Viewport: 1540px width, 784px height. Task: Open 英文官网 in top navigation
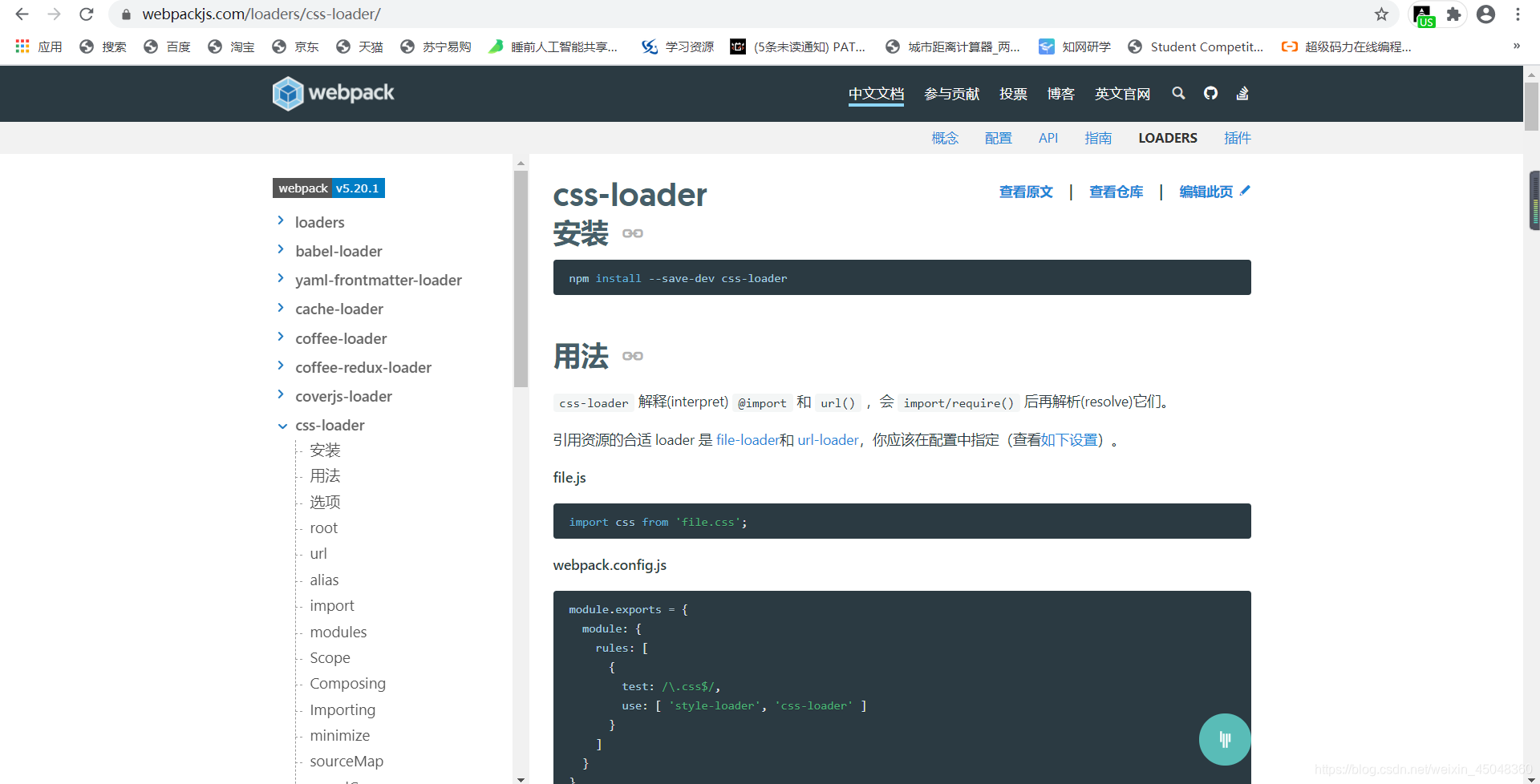click(x=1122, y=94)
